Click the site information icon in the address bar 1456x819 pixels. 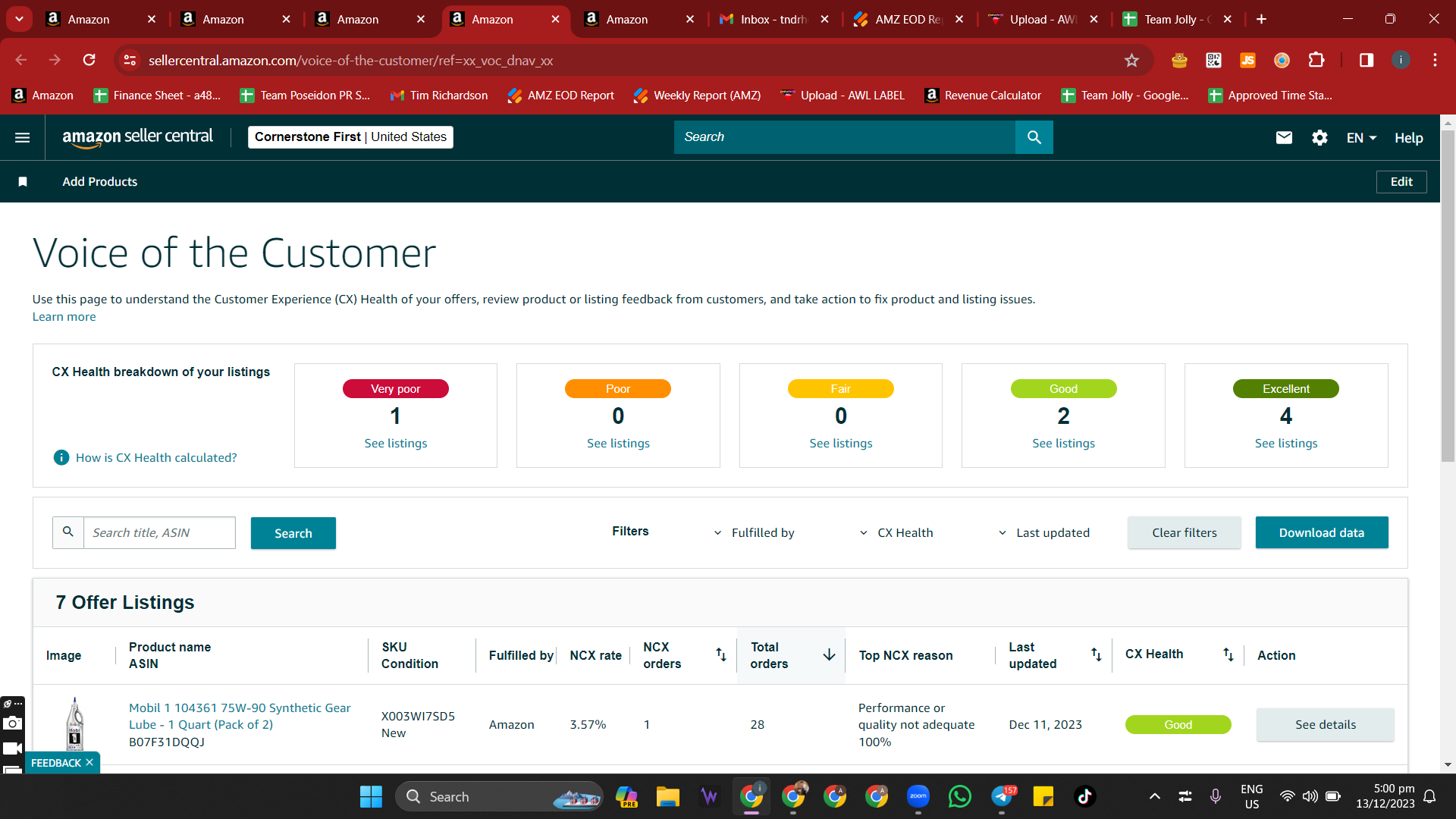[130, 60]
